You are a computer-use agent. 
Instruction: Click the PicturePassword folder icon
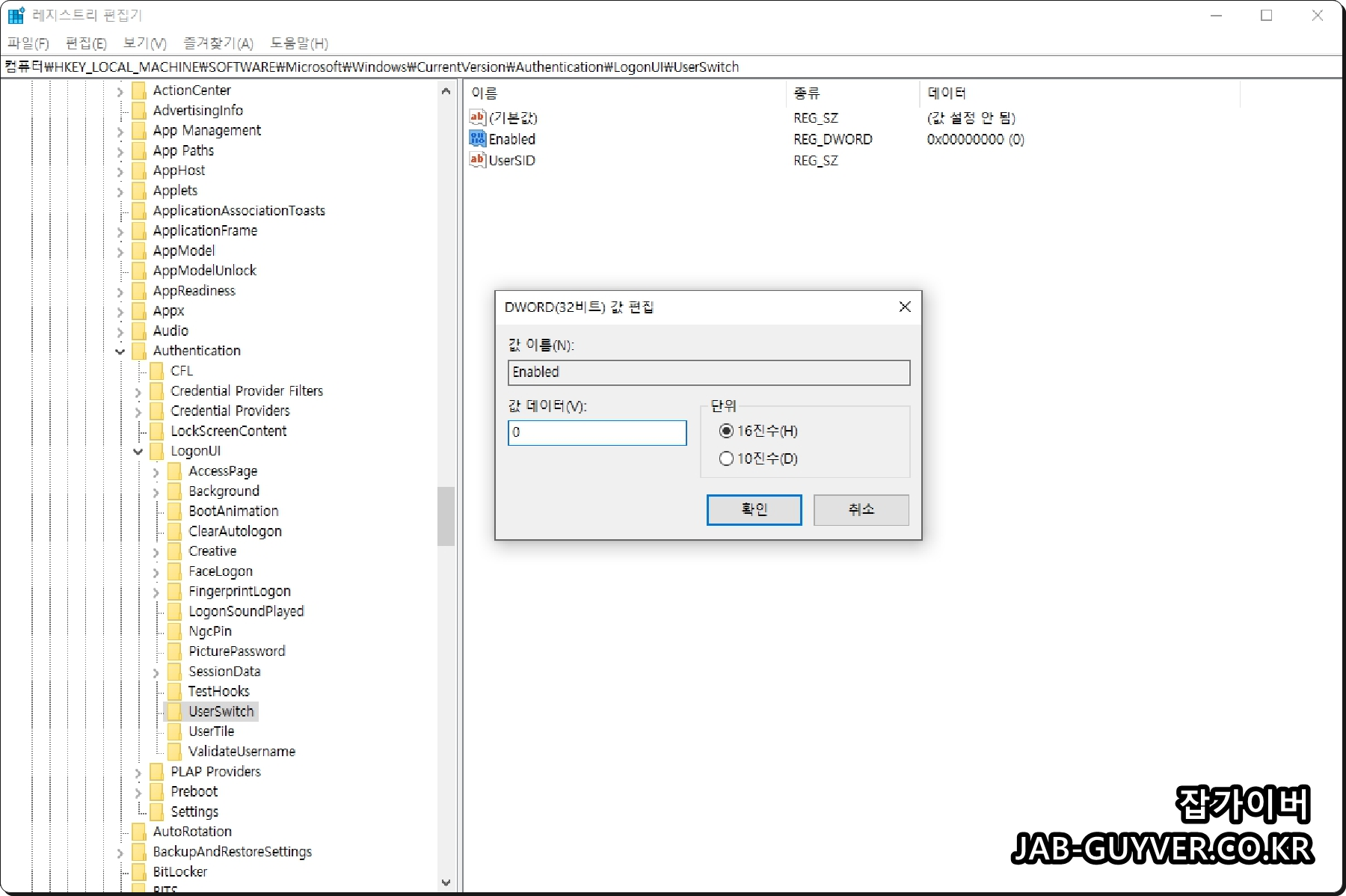173,651
